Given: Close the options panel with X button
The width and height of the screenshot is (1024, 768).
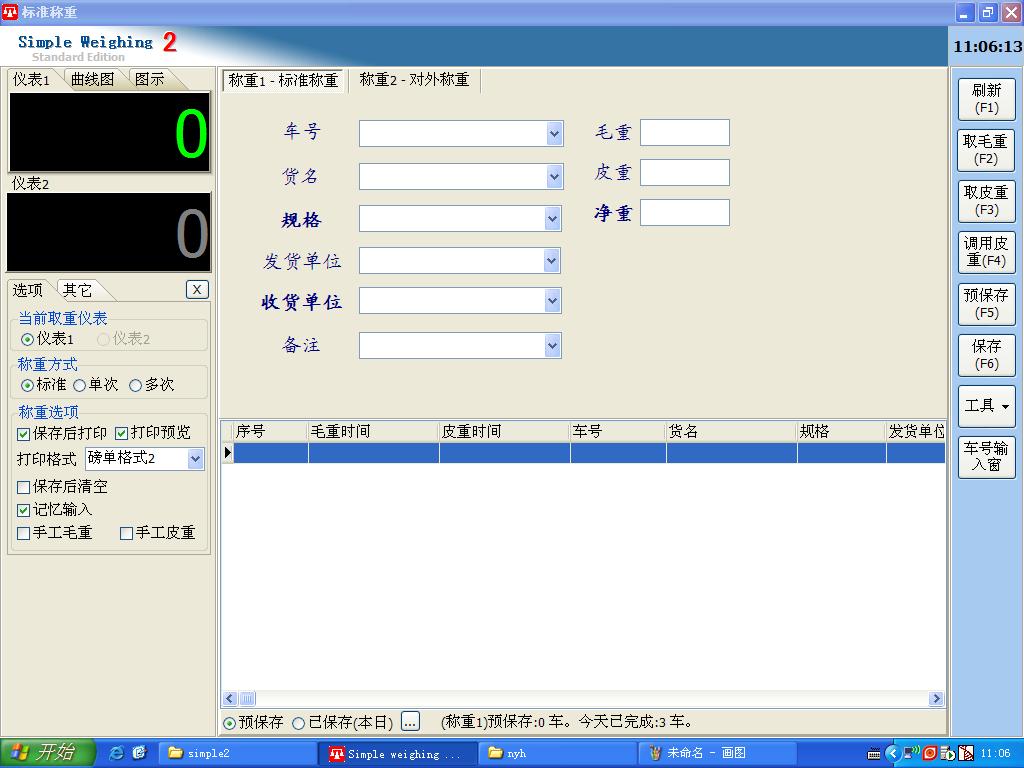Looking at the screenshot, I should tap(197, 289).
